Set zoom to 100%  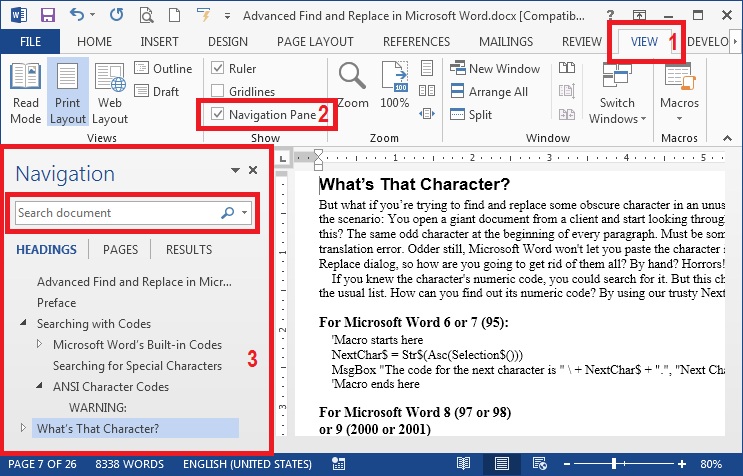tap(395, 85)
